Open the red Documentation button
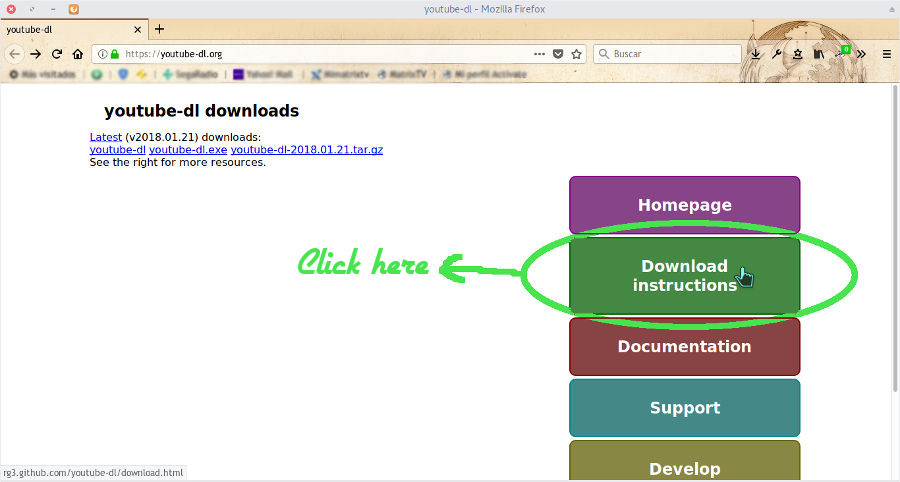This screenshot has height=482, width=900. 684,347
